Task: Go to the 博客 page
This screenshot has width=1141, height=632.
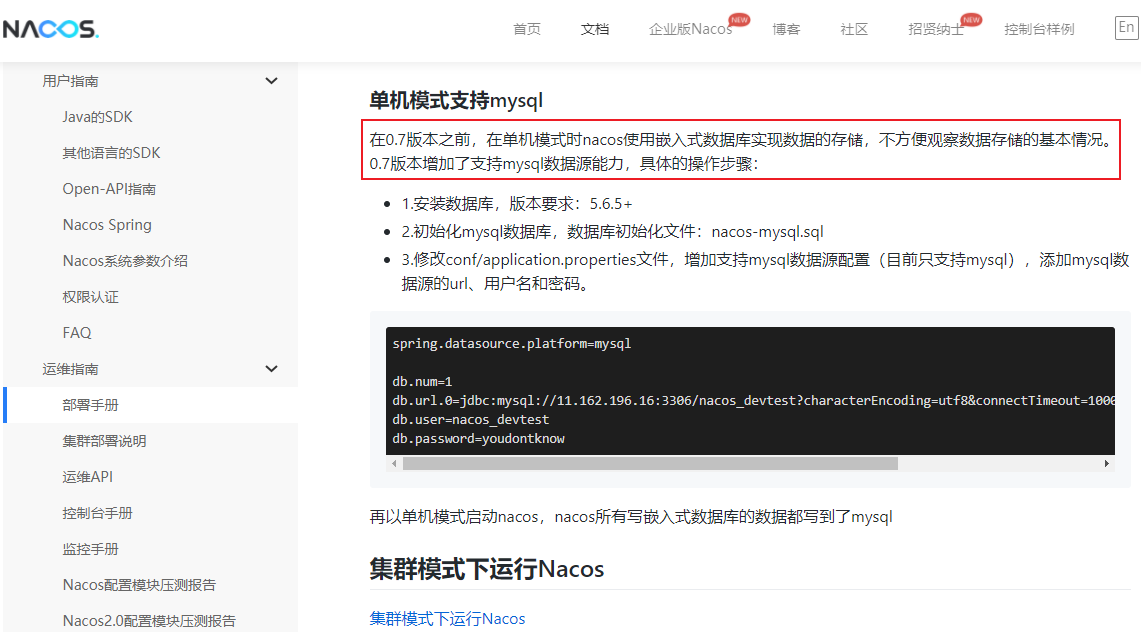Action: (x=786, y=29)
